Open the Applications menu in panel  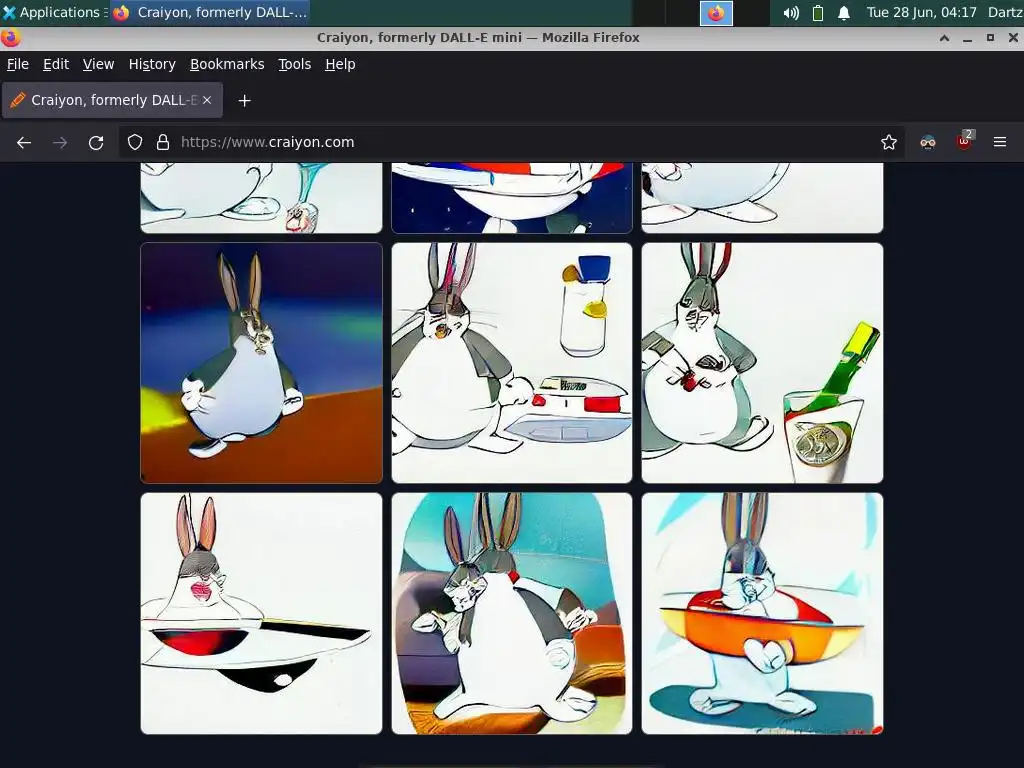(x=54, y=12)
